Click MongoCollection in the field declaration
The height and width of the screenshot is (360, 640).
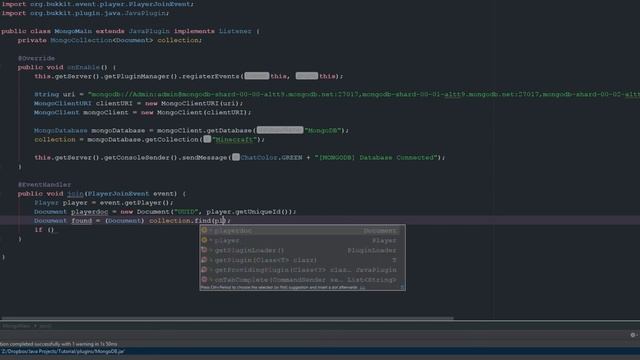point(81,40)
